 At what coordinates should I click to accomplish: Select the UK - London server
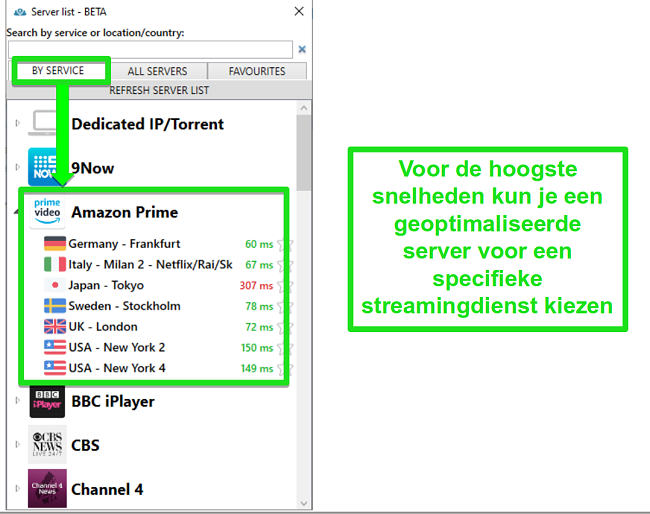[x=103, y=327]
